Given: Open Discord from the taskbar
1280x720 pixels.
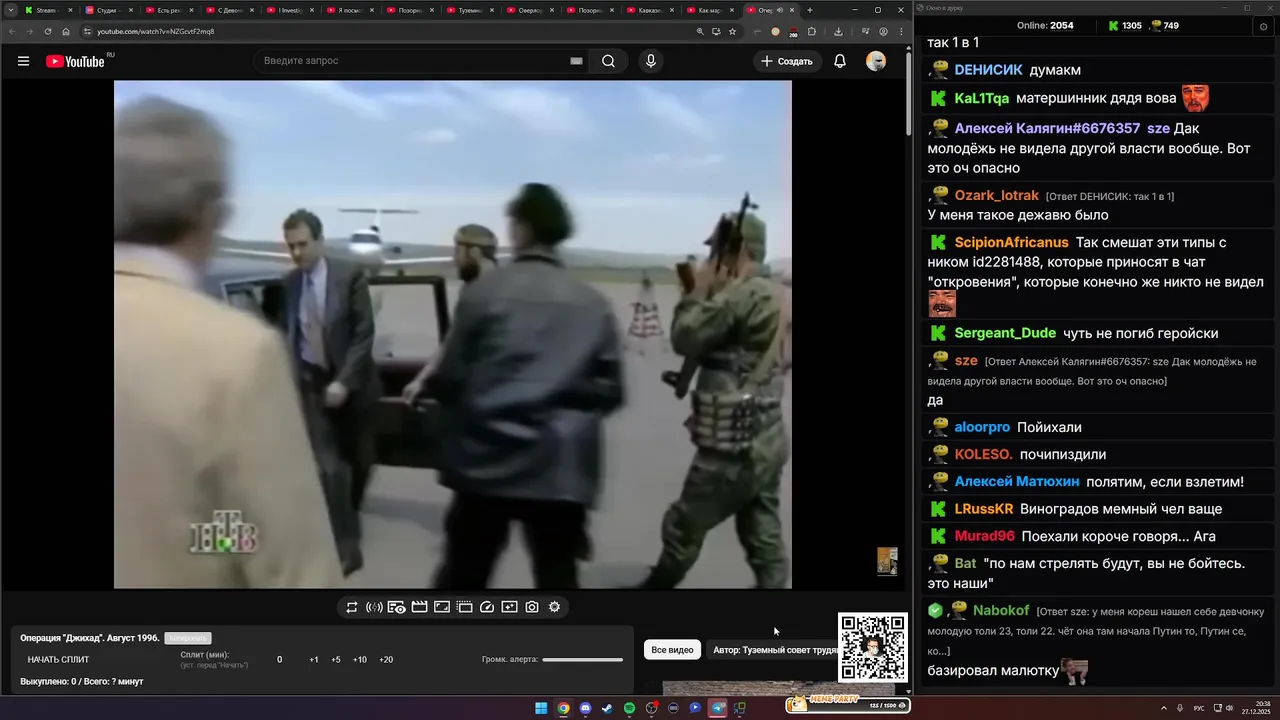Looking at the screenshot, I should [585, 708].
